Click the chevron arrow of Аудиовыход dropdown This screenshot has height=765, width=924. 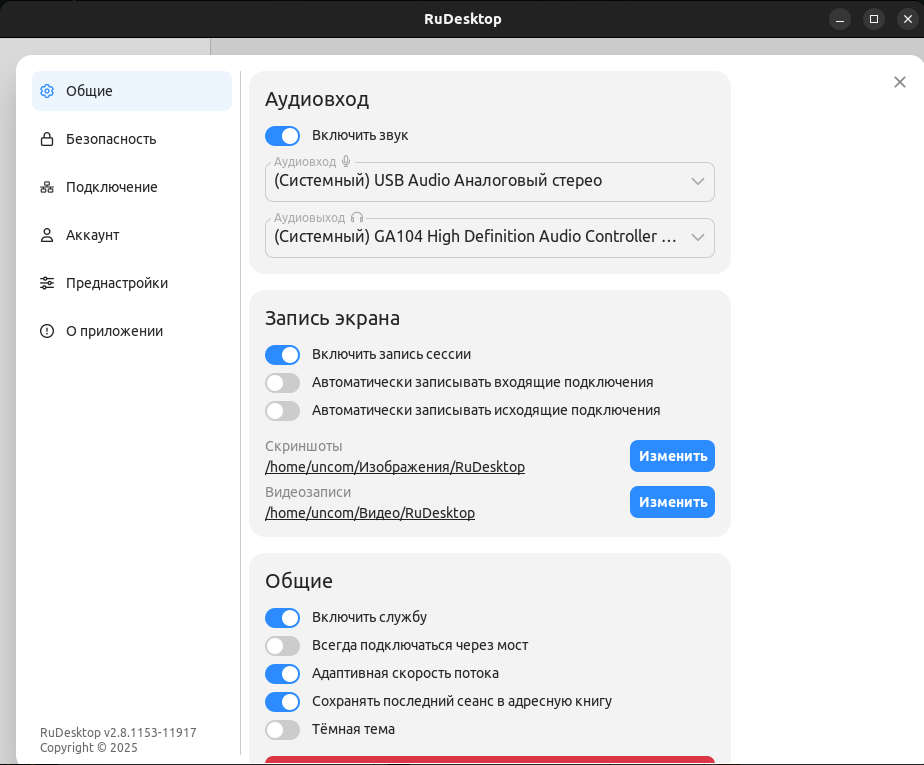698,238
